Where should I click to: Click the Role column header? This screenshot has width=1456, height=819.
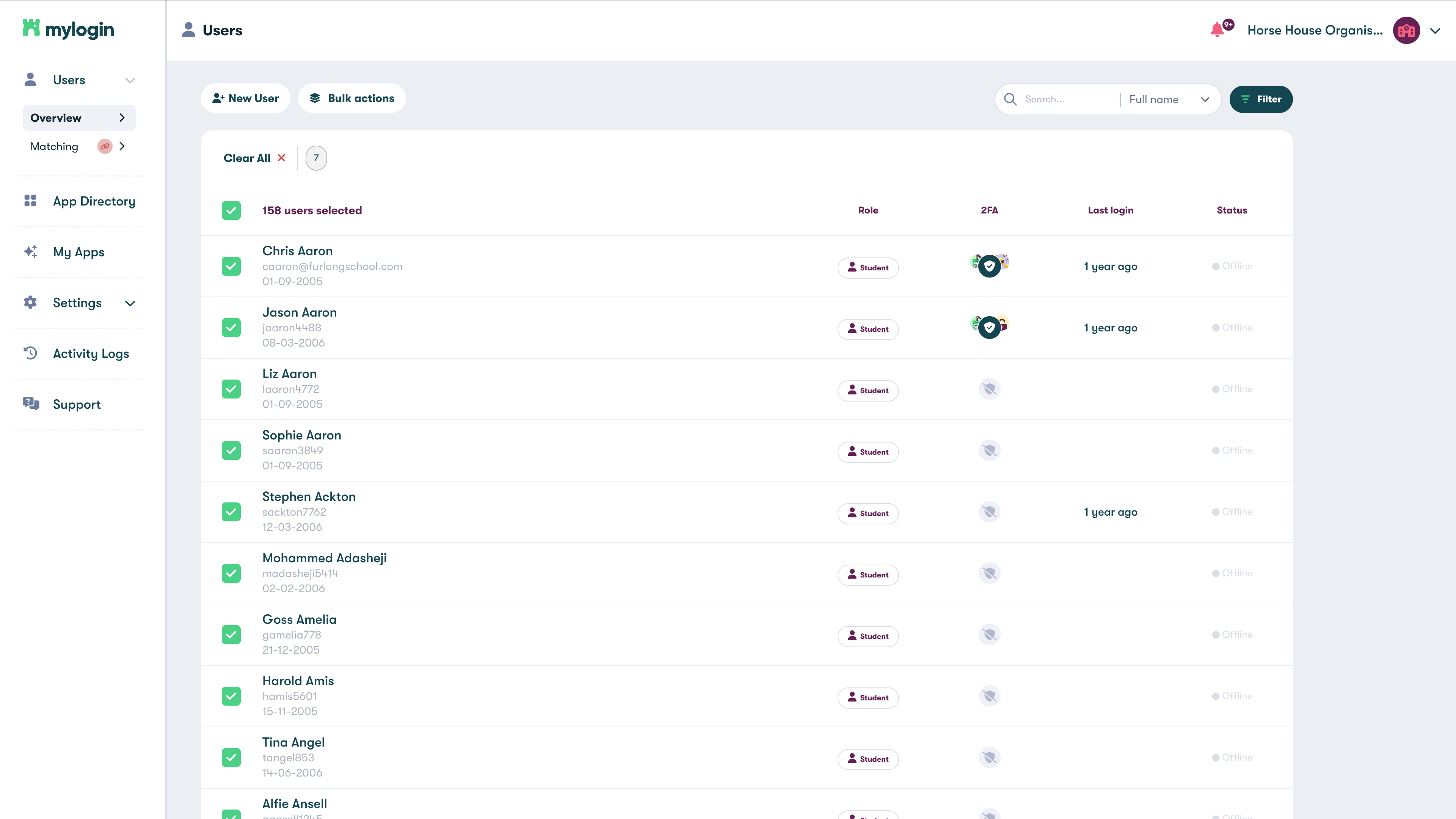[x=868, y=210]
